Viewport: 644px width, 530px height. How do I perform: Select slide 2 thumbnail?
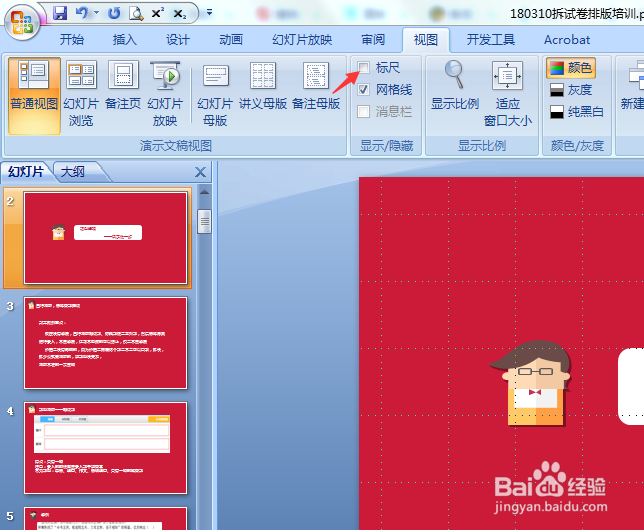pyautogui.click(x=106, y=238)
